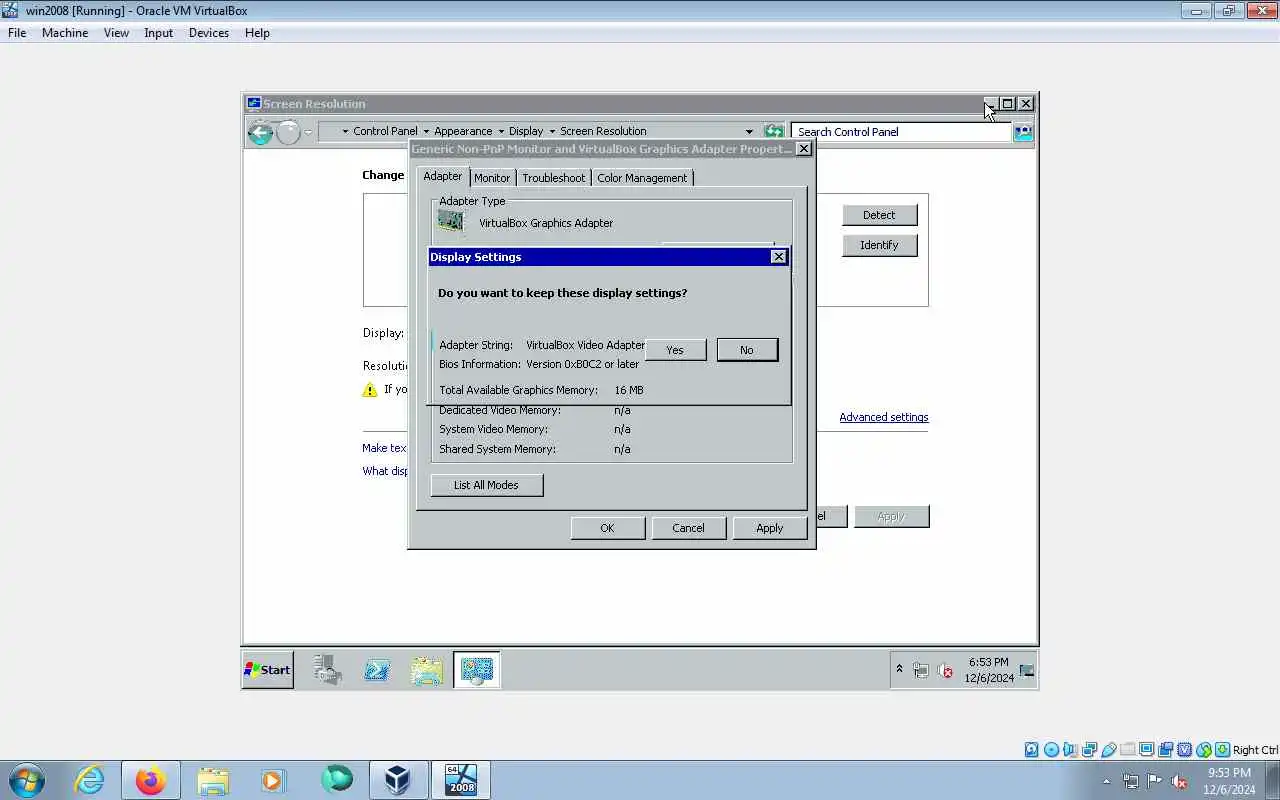The width and height of the screenshot is (1280, 800).
Task: Click VirtualBox recording indicator
Action: click(1165, 750)
